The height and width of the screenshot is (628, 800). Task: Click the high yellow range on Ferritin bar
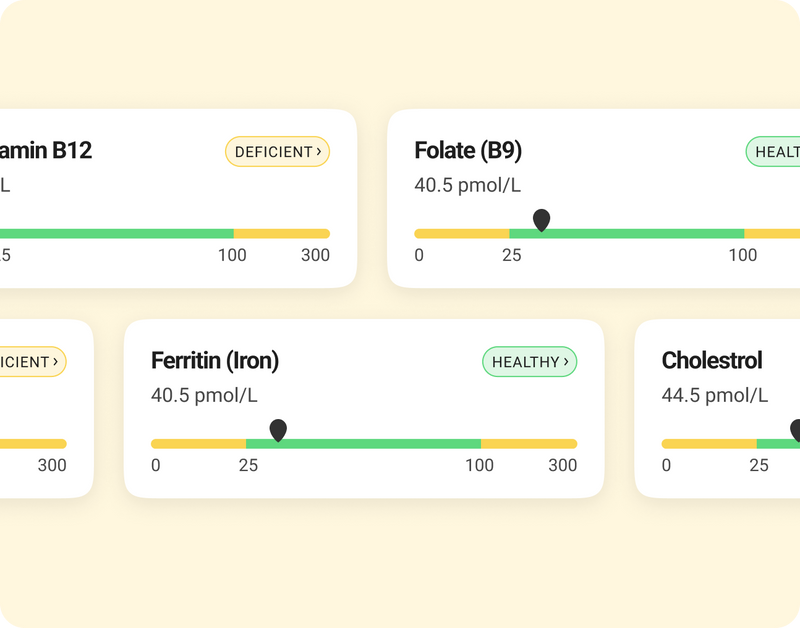[x=528, y=443]
